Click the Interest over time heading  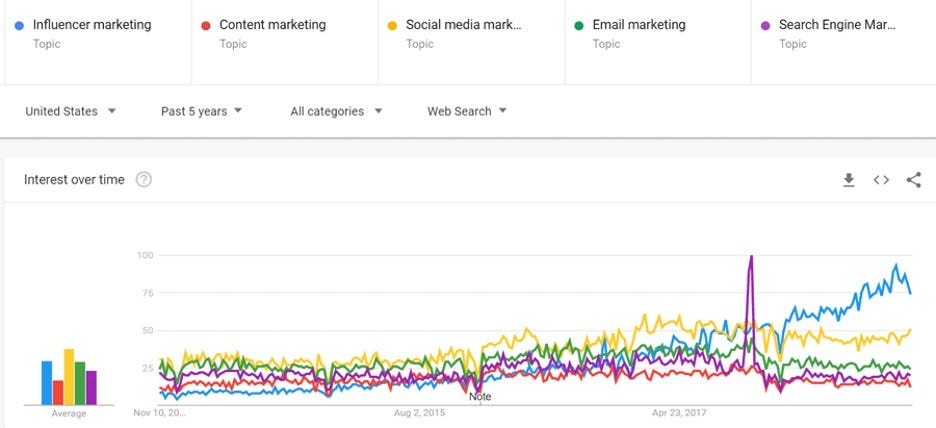74,180
